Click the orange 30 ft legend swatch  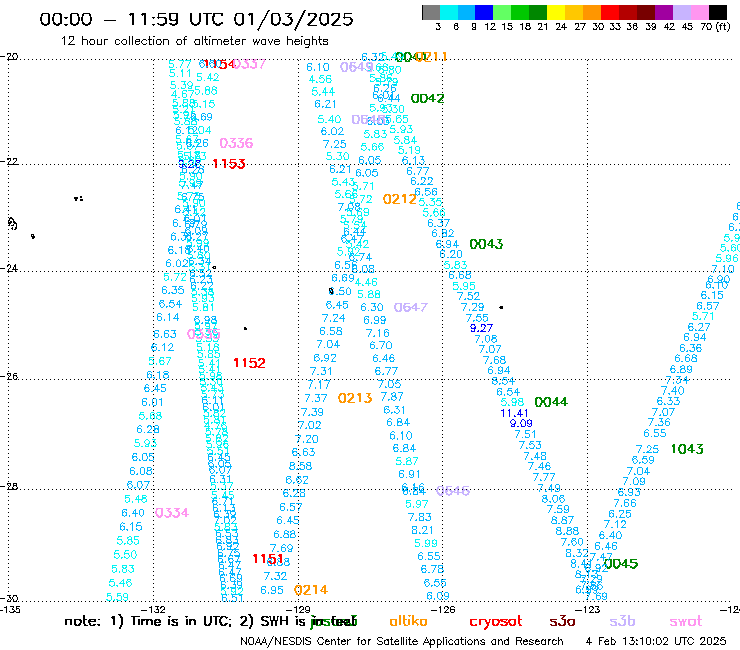tap(592, 12)
